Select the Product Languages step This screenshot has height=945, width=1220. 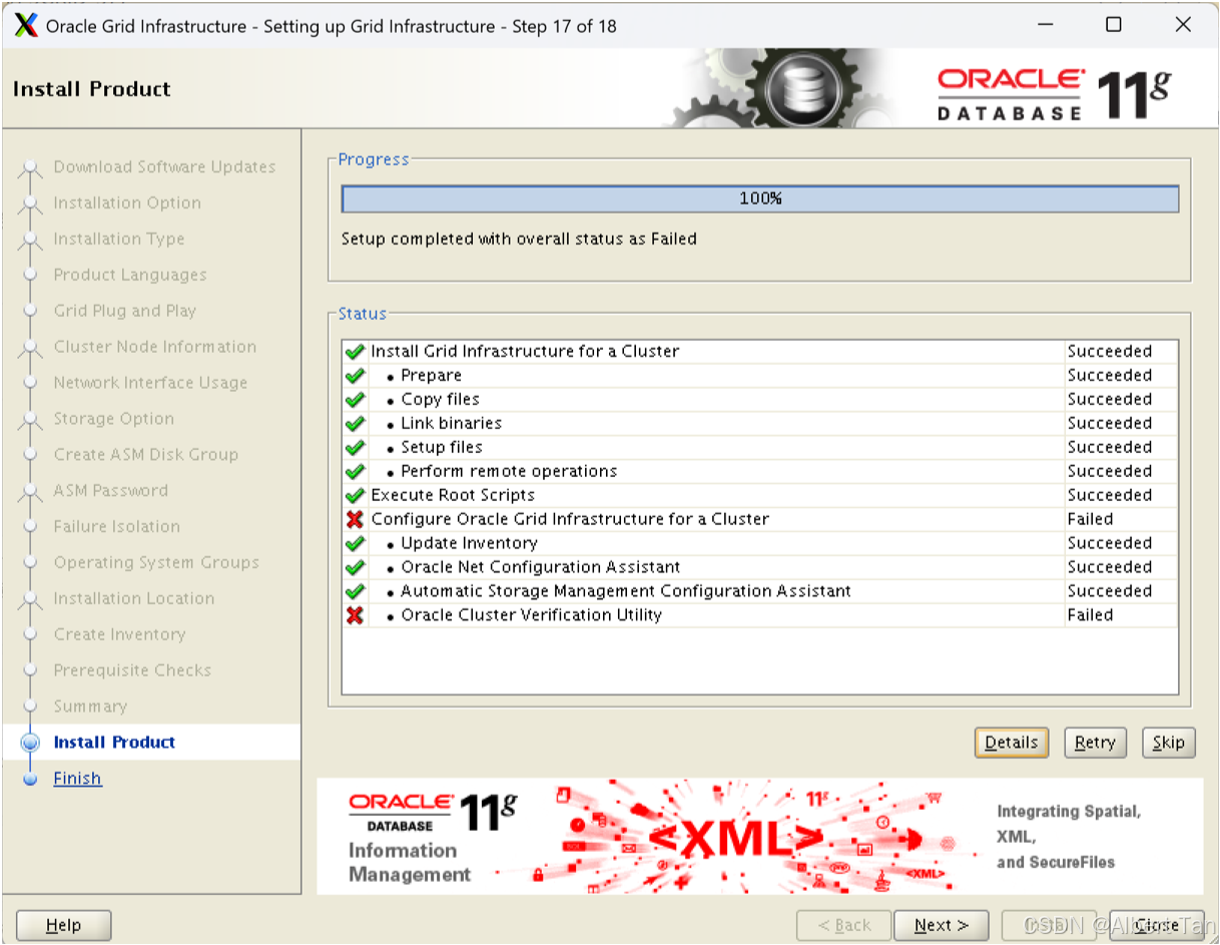(x=130, y=274)
